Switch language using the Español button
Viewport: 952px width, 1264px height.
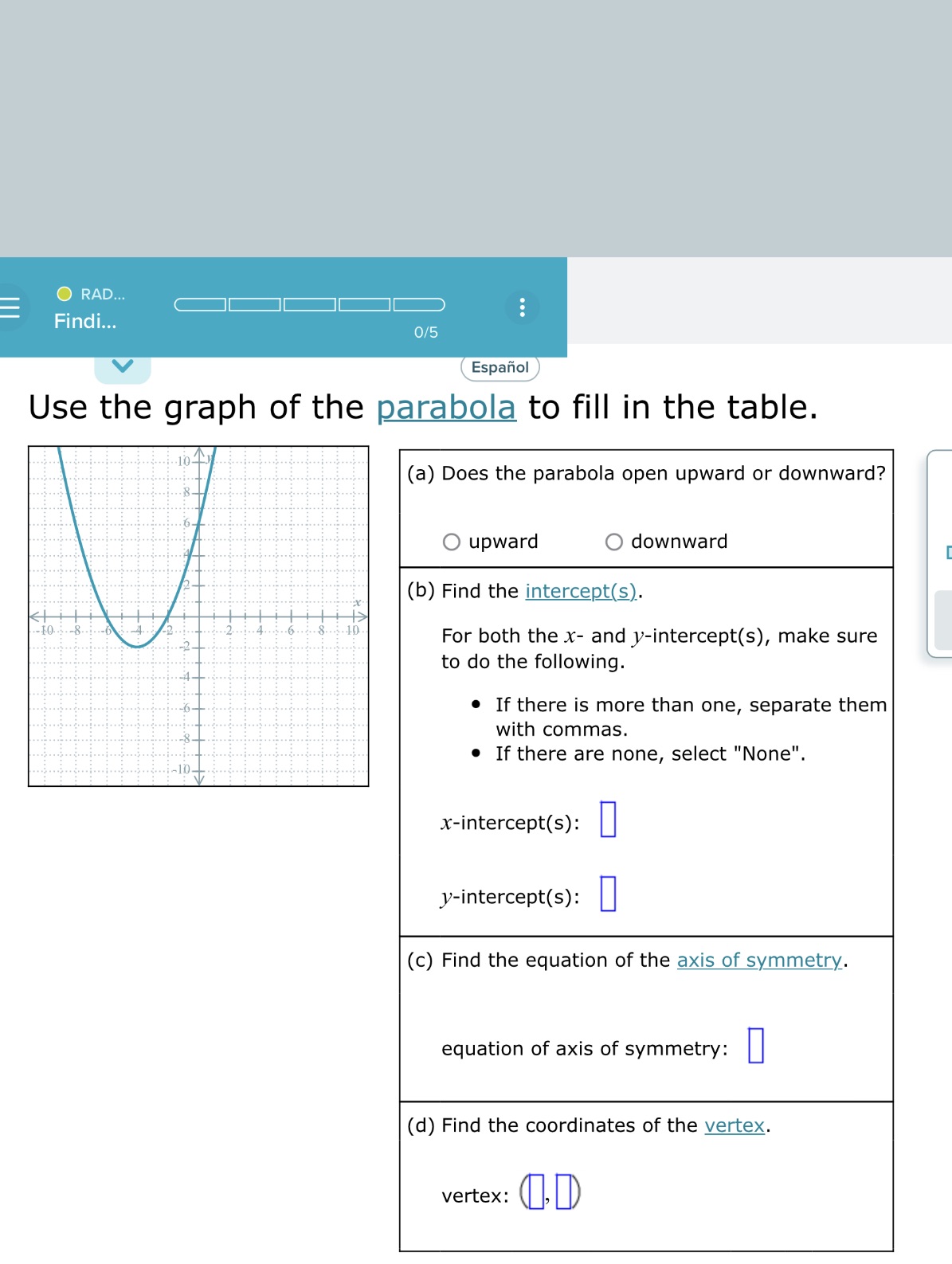point(500,367)
